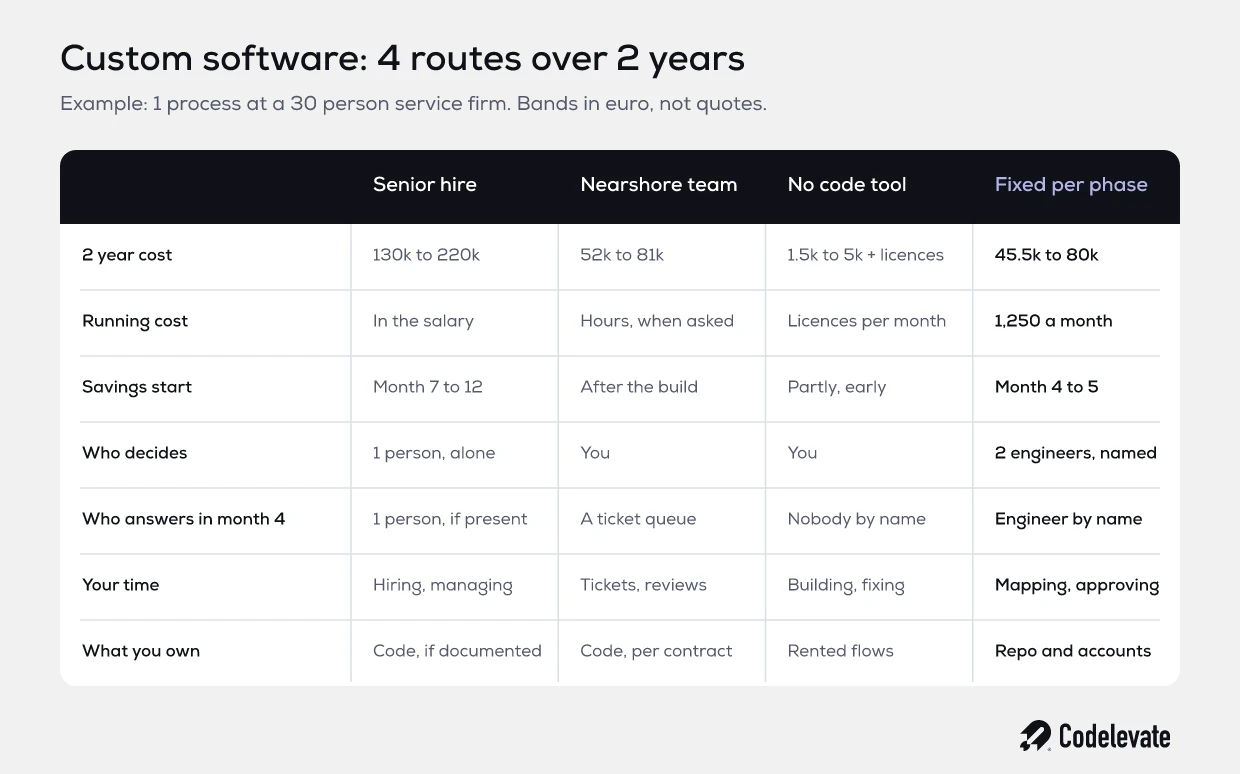The width and height of the screenshot is (1240, 774).
Task: Click the 'Your time' row label
Action: [121, 585]
